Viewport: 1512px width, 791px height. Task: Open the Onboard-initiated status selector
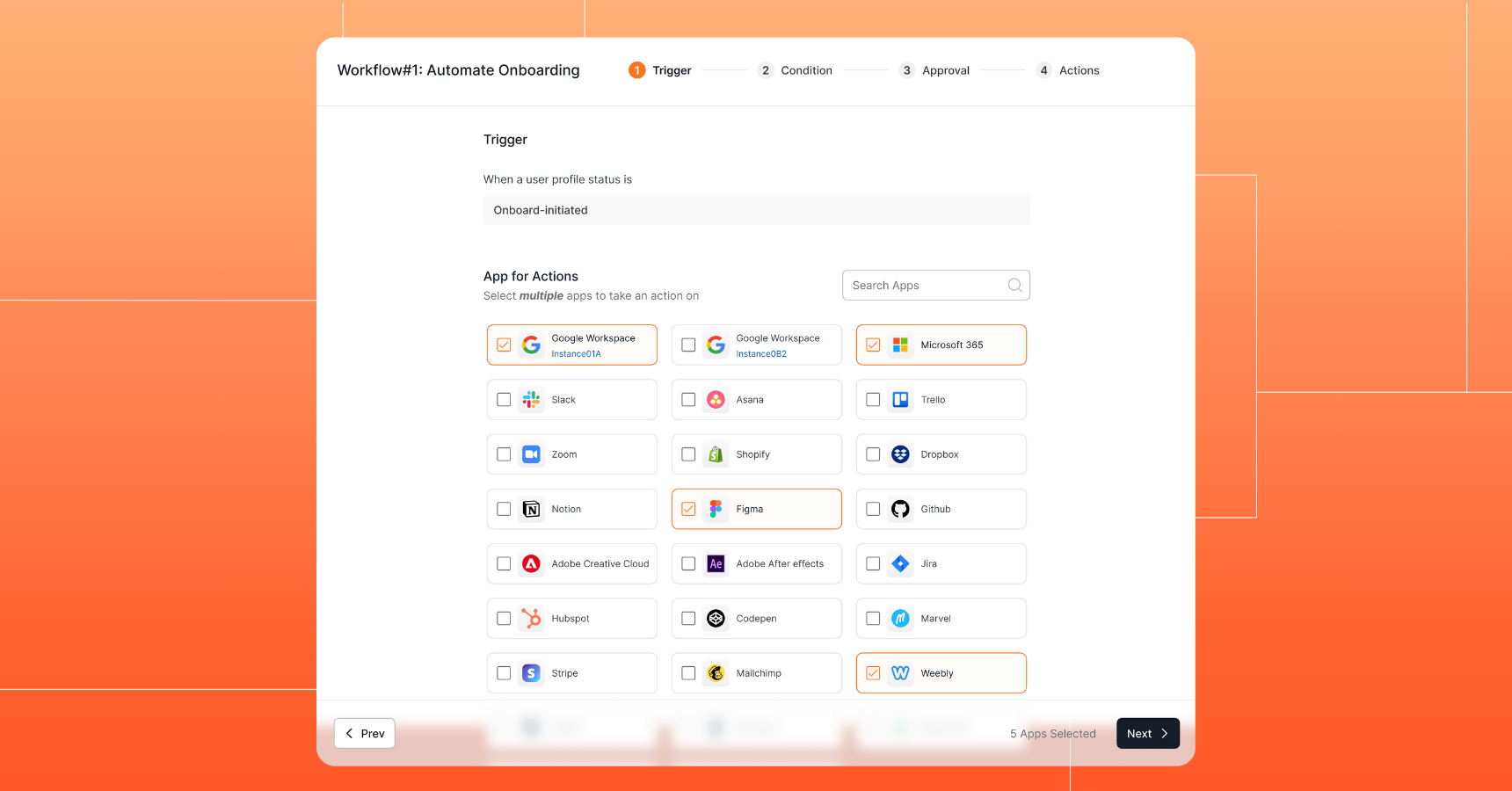point(756,210)
